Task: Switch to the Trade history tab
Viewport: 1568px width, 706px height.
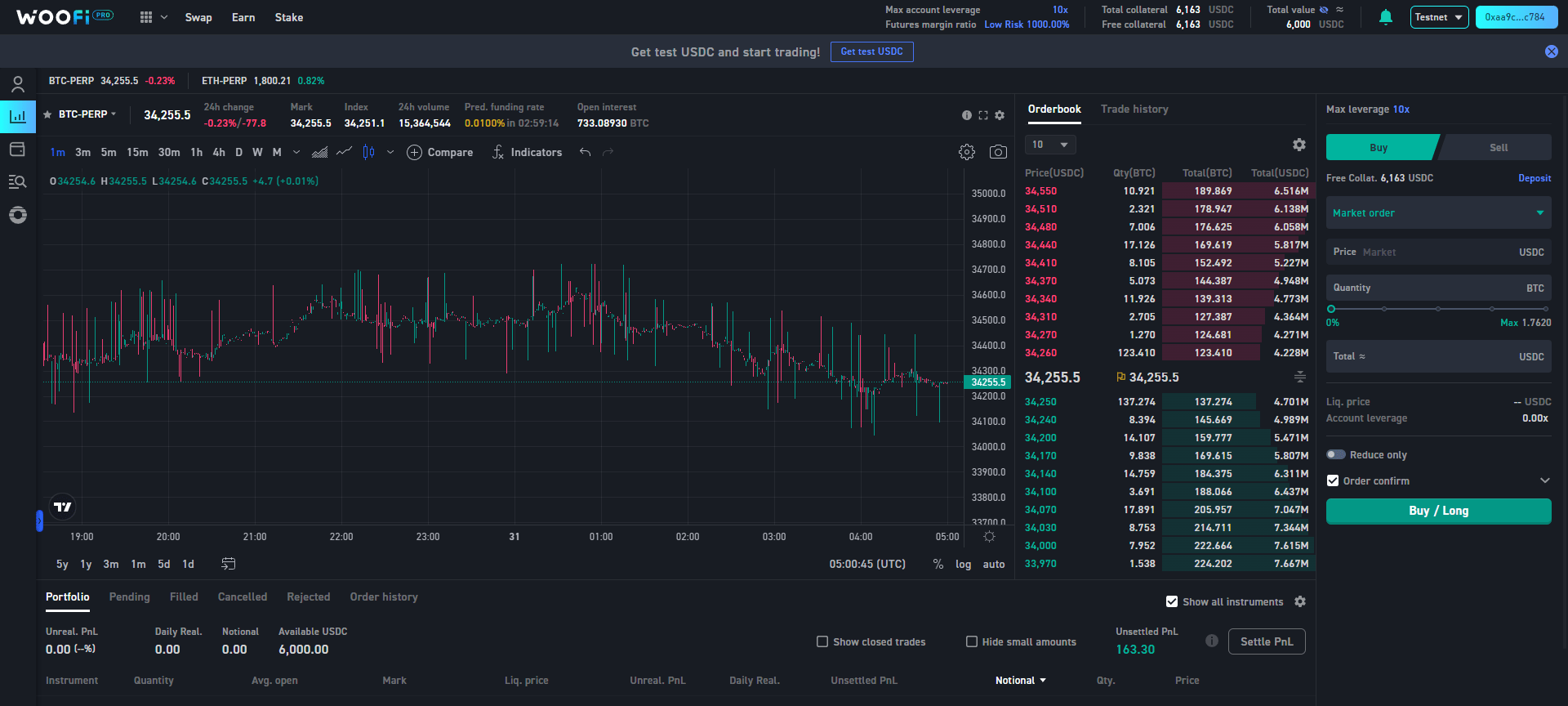Action: coord(1134,109)
